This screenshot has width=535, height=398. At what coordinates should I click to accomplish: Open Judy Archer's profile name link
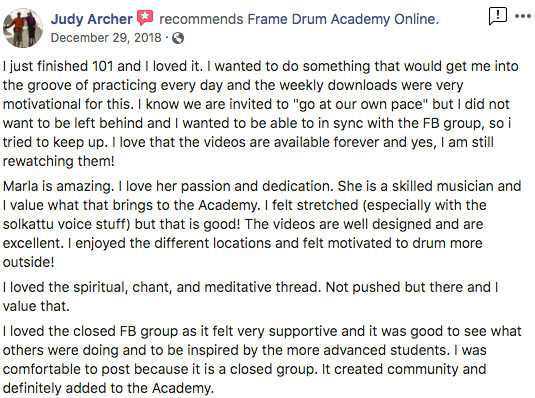pos(91,19)
